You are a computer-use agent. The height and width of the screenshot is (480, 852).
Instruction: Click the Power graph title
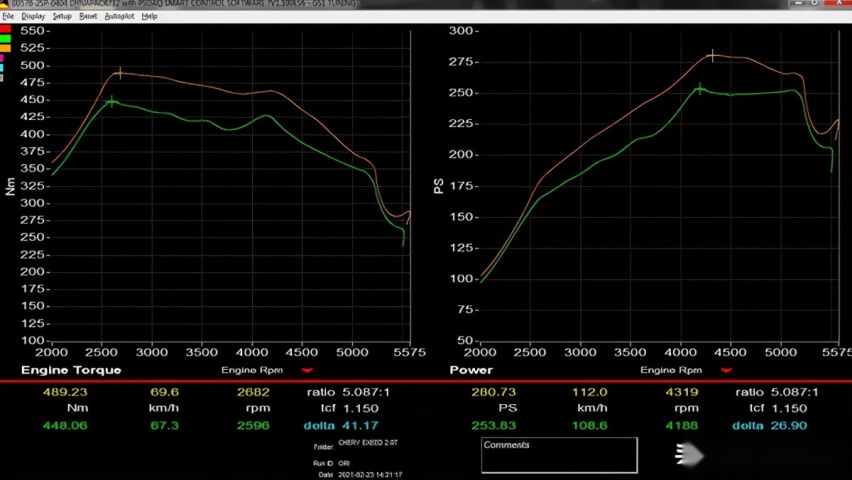[x=471, y=370]
